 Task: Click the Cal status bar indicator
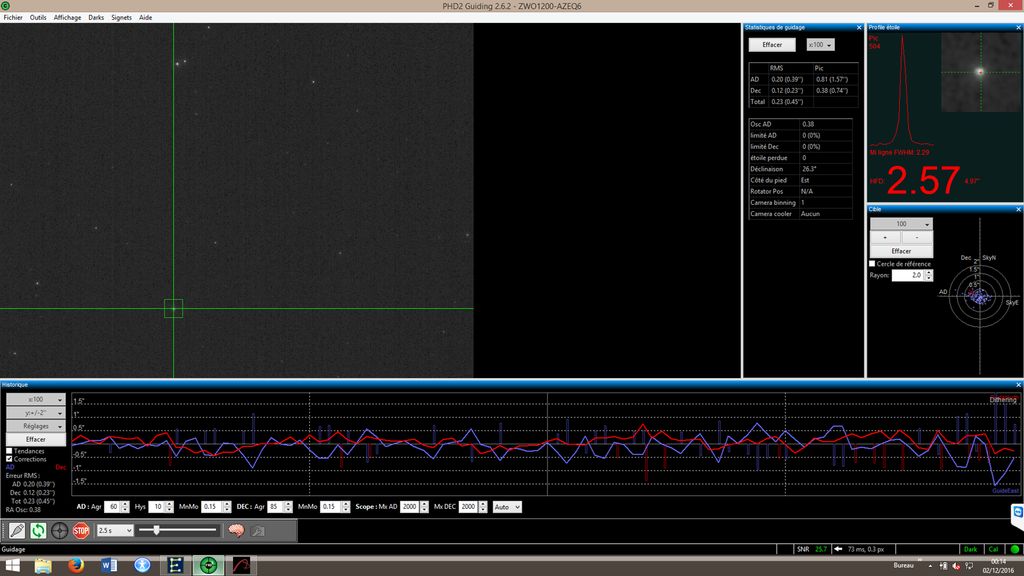pyautogui.click(x=993, y=549)
